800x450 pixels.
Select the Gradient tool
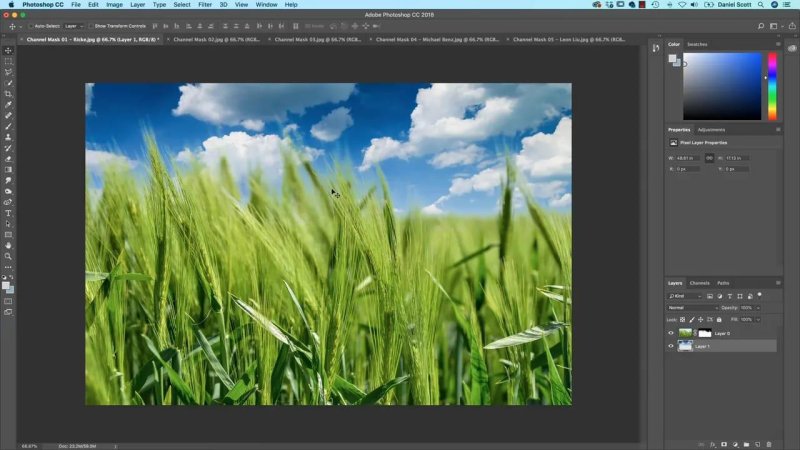(8, 169)
